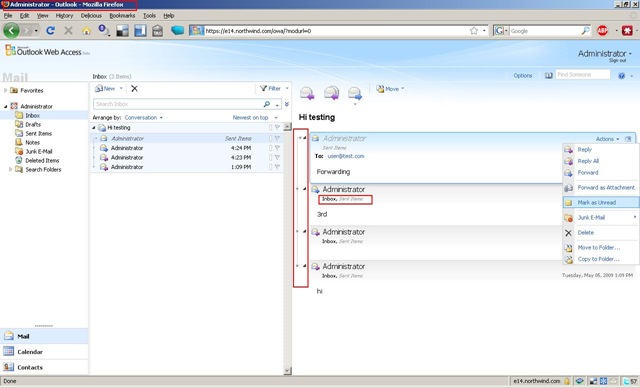The image size is (640, 388).
Task: Toggle flag on the 4:24 PM Administrator message
Action: (x=277, y=148)
